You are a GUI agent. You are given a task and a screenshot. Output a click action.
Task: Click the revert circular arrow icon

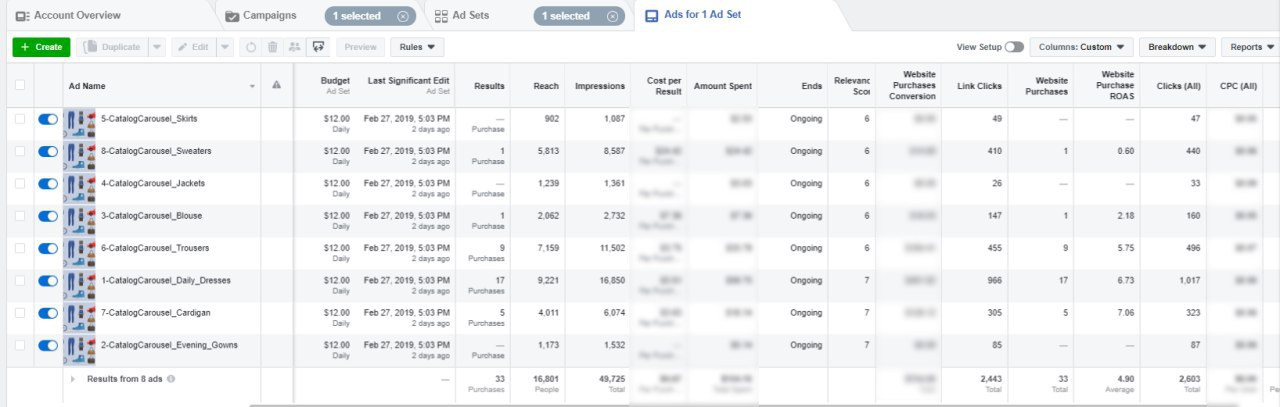pos(250,47)
